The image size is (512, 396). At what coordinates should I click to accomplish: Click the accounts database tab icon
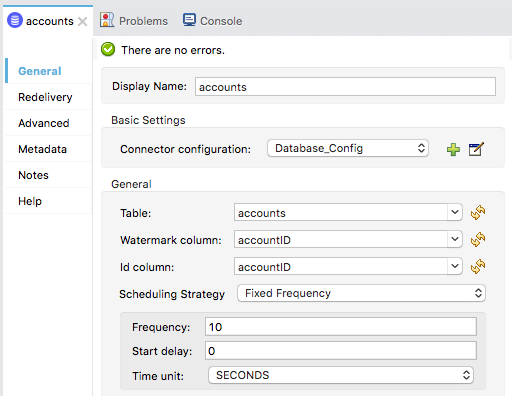pos(15,20)
